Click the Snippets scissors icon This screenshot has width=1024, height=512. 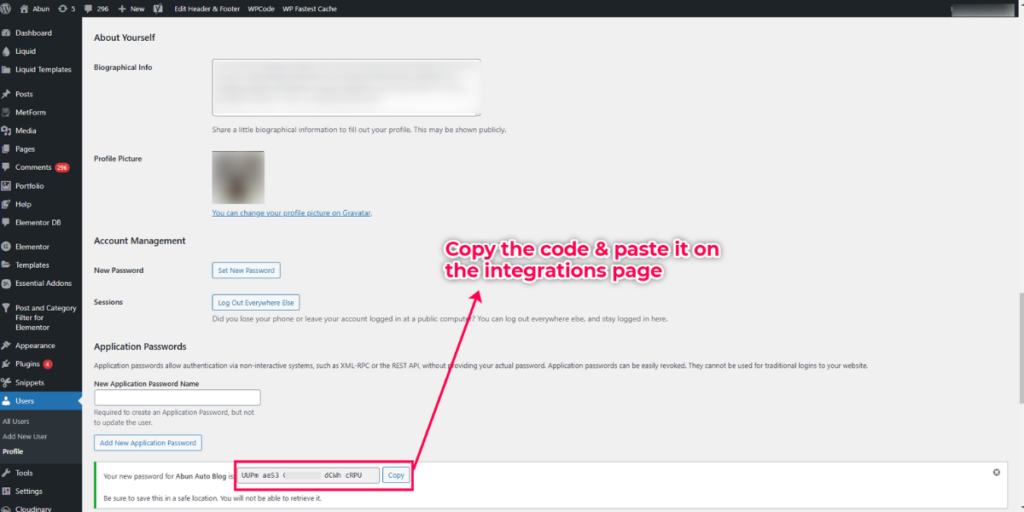click(6, 383)
